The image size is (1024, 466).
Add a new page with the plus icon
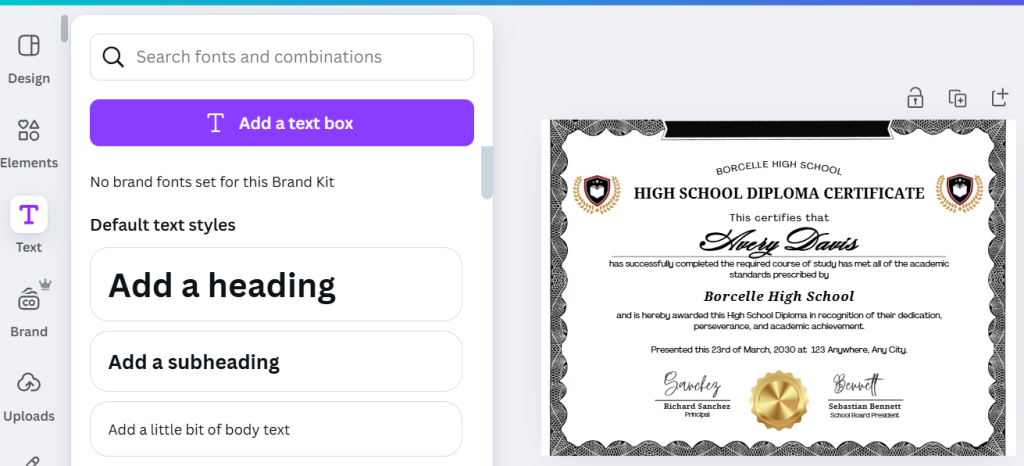tap(999, 97)
